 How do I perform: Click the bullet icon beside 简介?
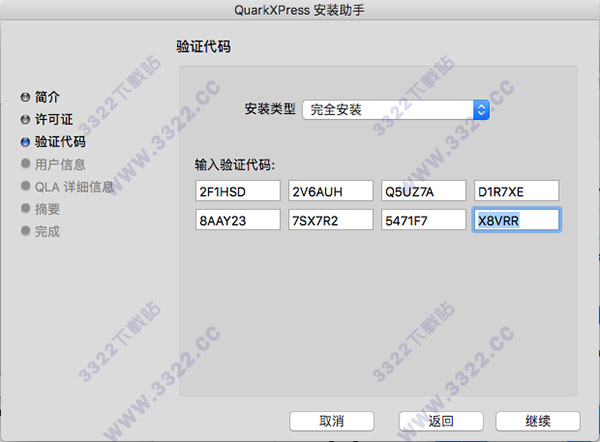(25, 97)
